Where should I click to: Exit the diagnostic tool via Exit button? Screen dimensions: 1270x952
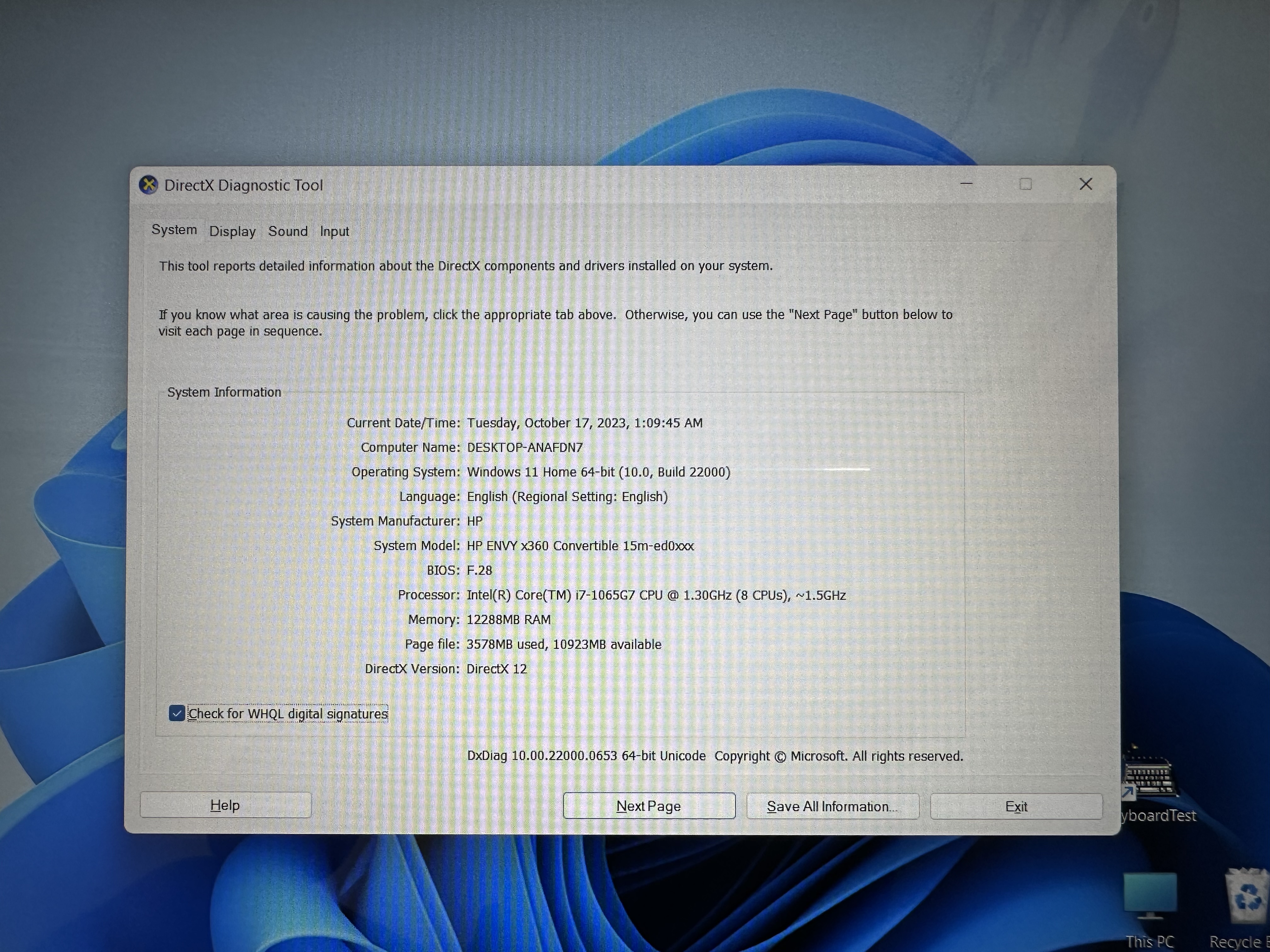click(x=1016, y=807)
